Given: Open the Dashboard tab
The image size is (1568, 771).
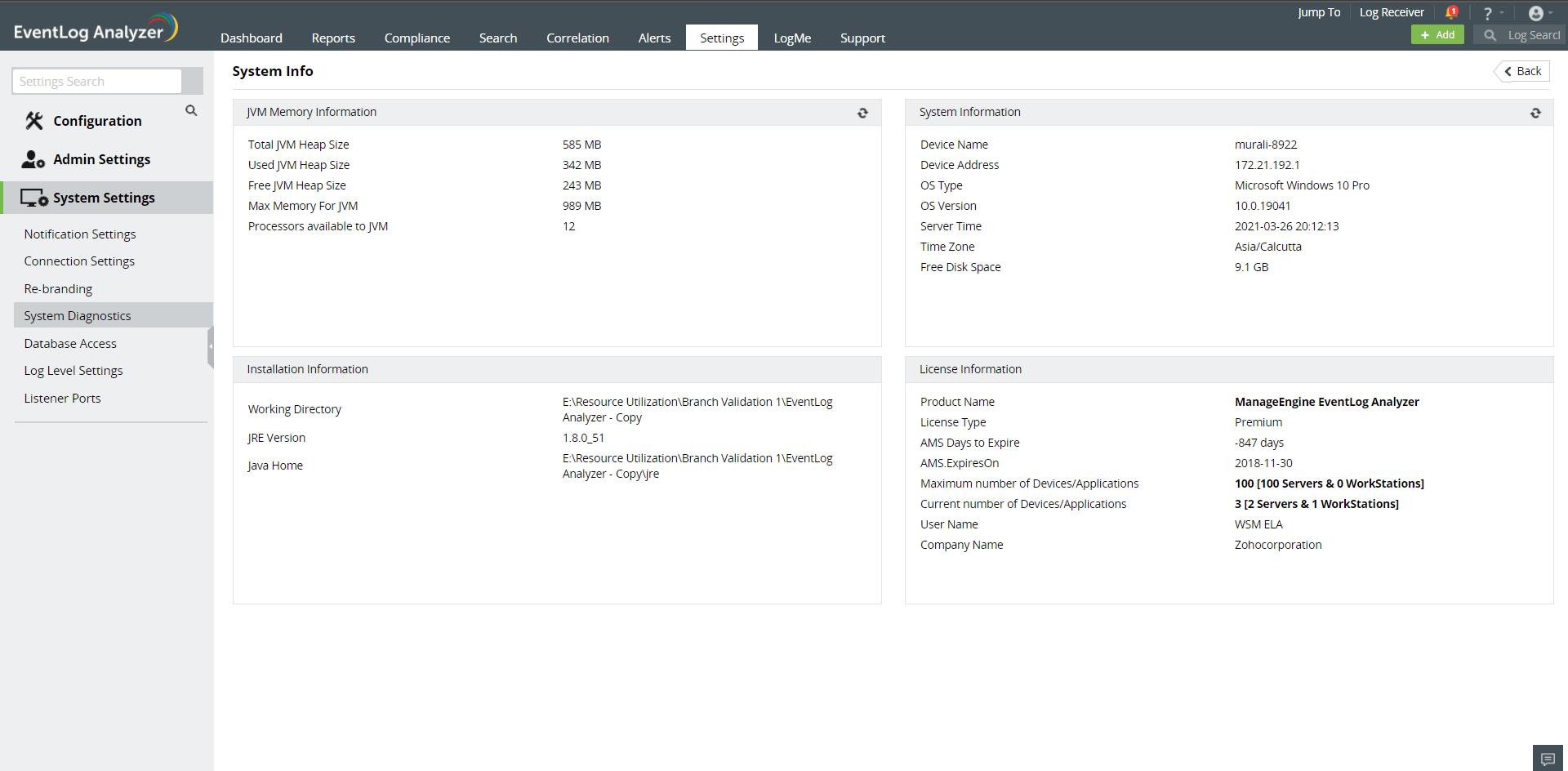Looking at the screenshot, I should (x=252, y=38).
